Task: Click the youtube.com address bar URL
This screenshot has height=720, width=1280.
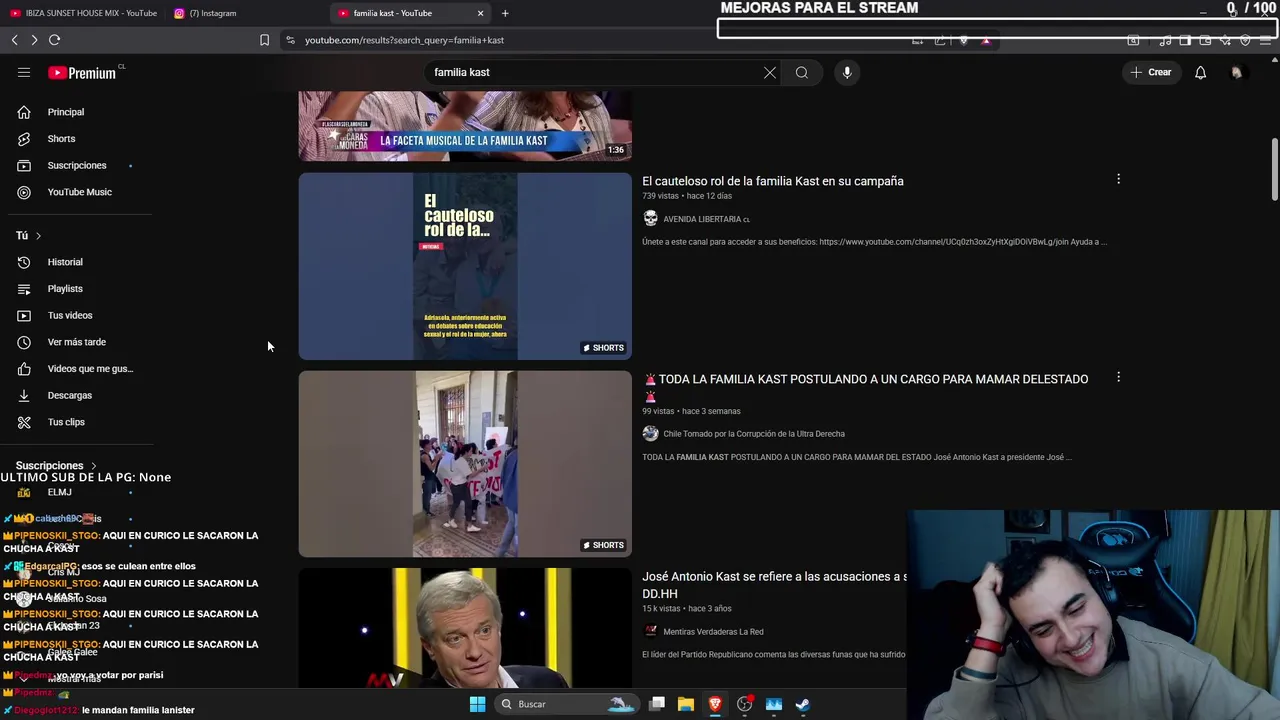Action: click(404, 40)
